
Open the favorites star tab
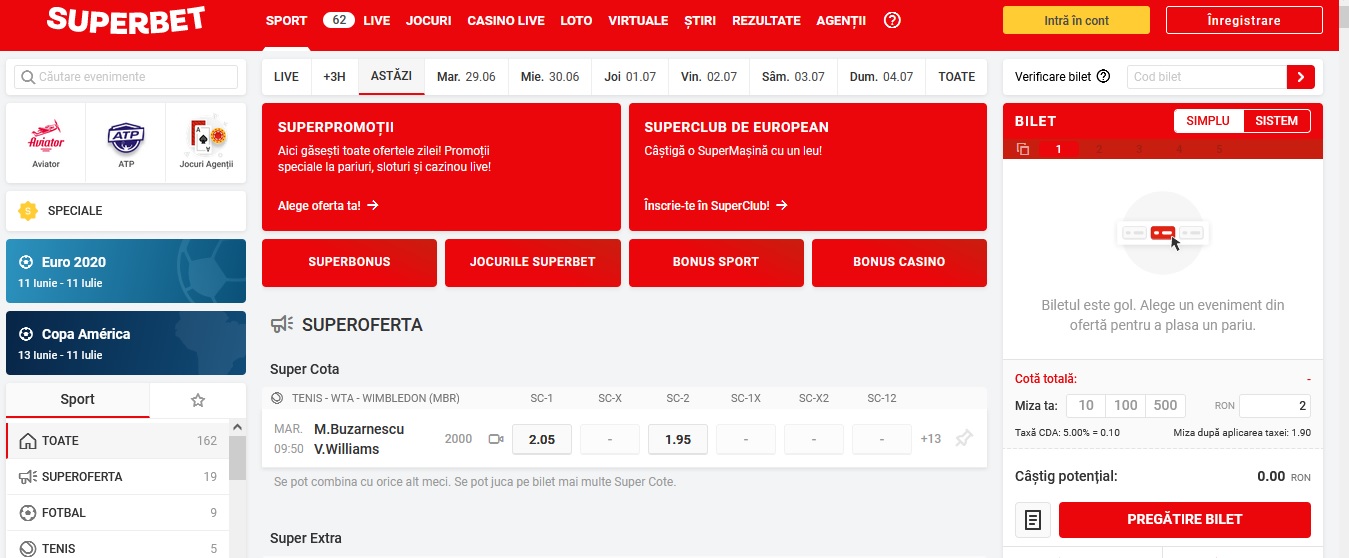click(198, 400)
